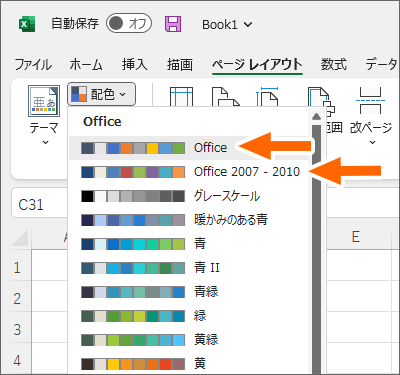Expand the 改ページ dropdown chevron
The image size is (400, 375).
(x=372, y=143)
